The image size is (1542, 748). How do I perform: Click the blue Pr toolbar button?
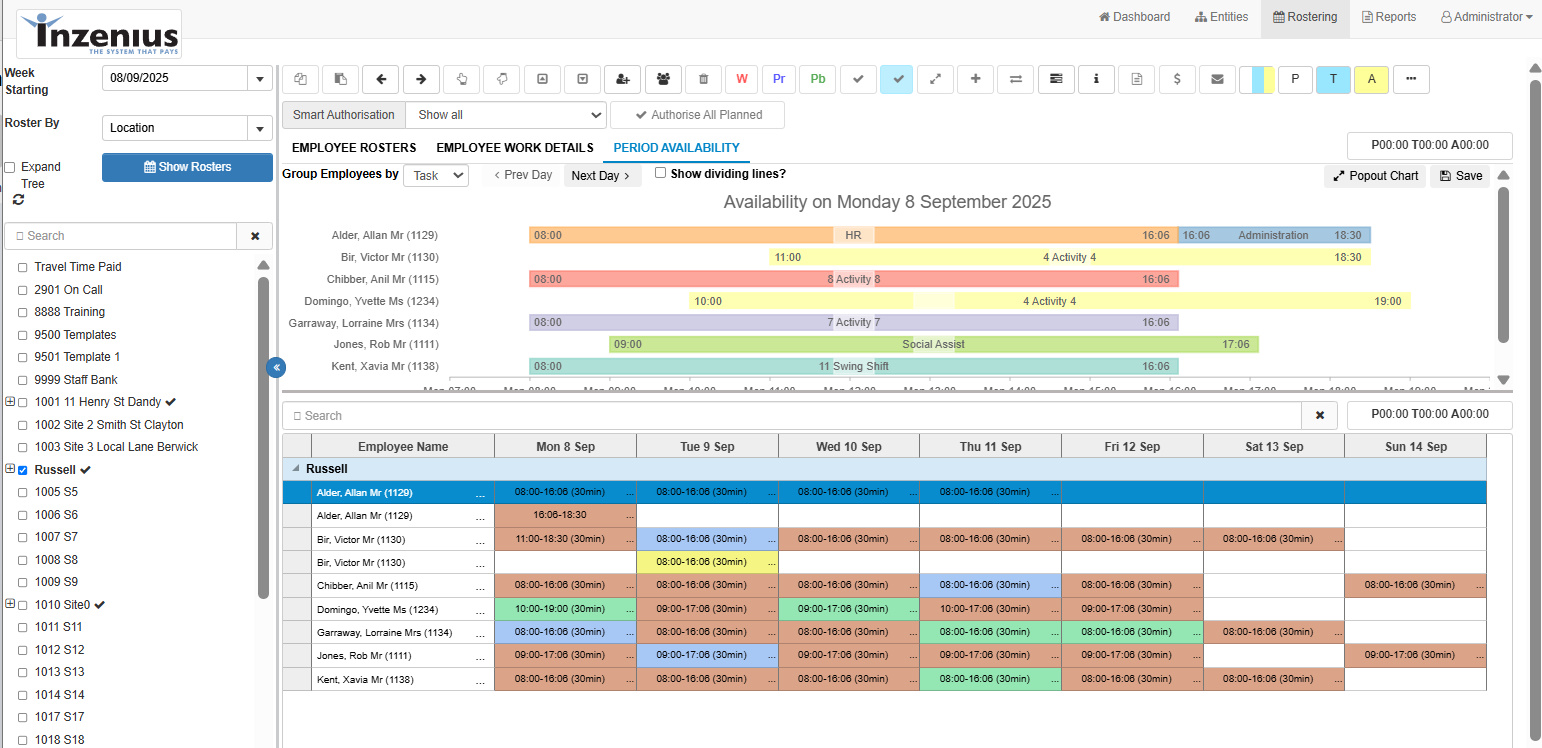pyautogui.click(x=779, y=79)
